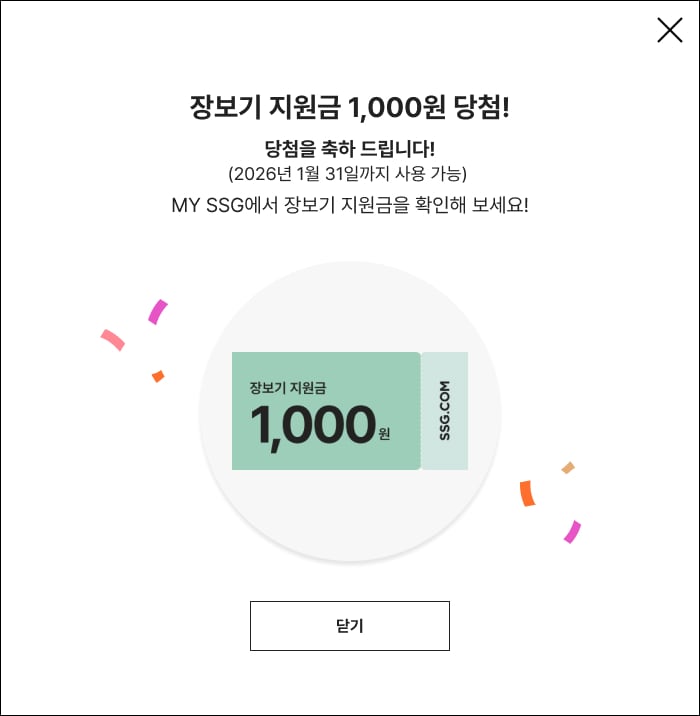
Task: Click the heading 장보기 지원금 1,000원 당첨!
Action: [349, 107]
